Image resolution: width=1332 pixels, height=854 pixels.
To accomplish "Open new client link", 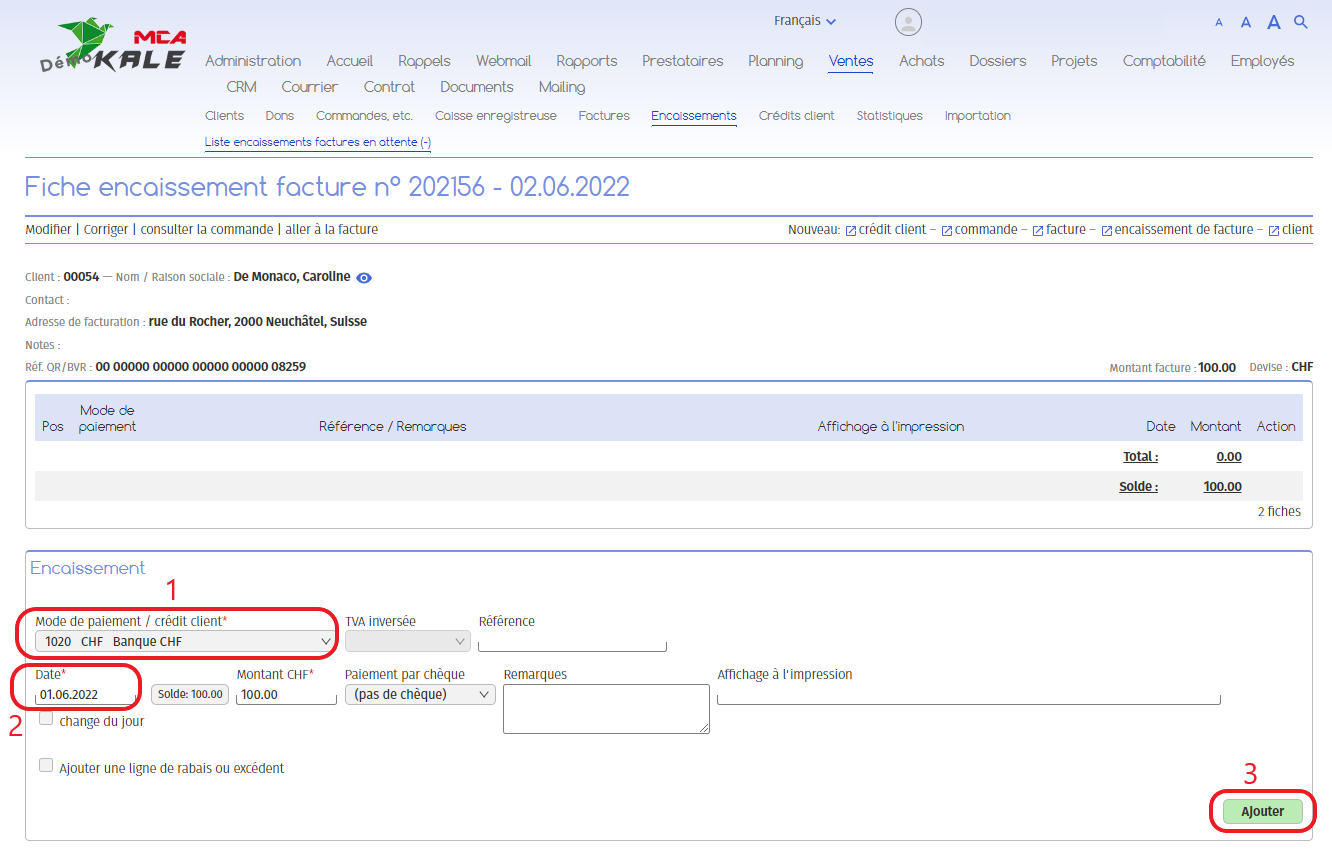I will point(1291,230).
